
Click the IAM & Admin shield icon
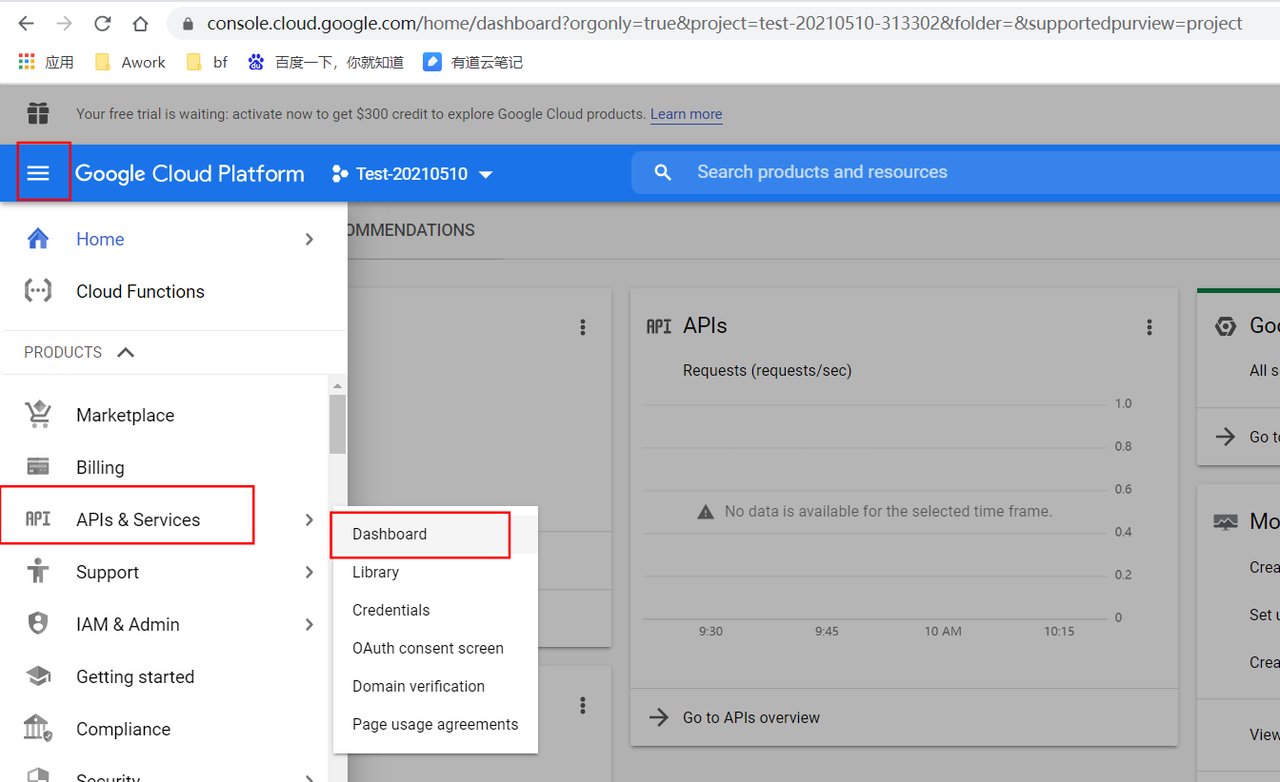coord(37,624)
